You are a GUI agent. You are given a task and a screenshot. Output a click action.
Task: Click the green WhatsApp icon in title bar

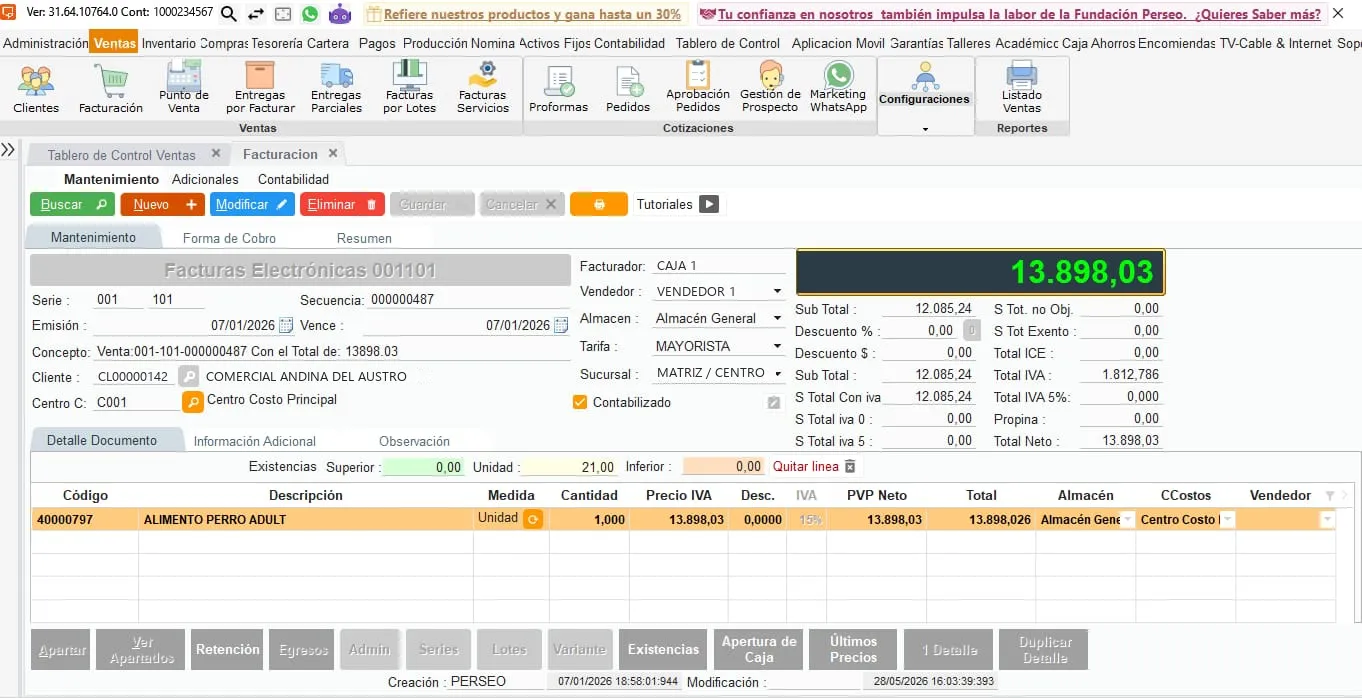click(x=310, y=14)
